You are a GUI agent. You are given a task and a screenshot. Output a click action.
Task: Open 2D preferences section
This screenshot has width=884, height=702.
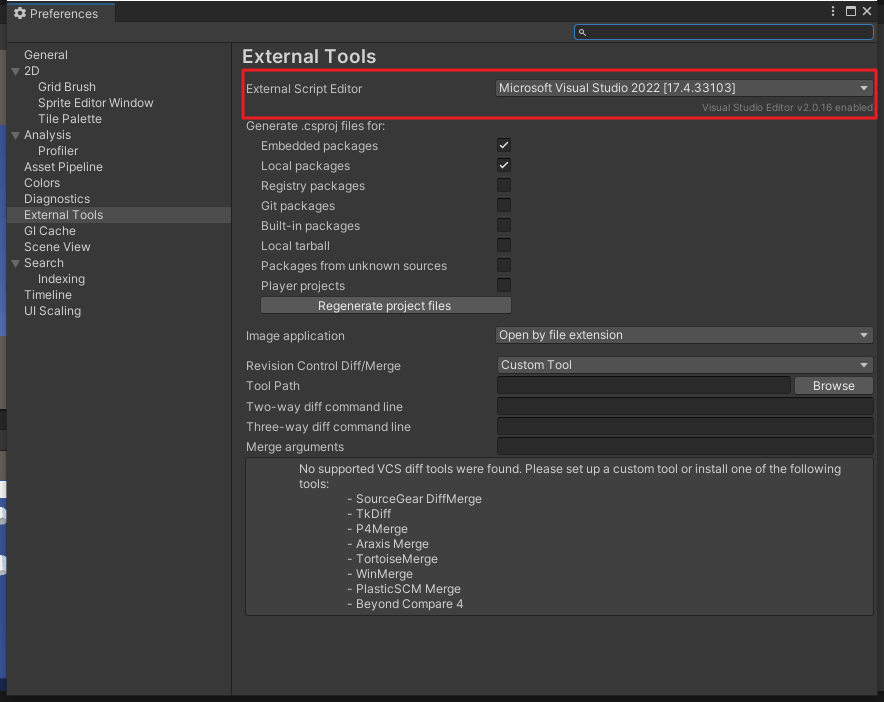[32, 71]
